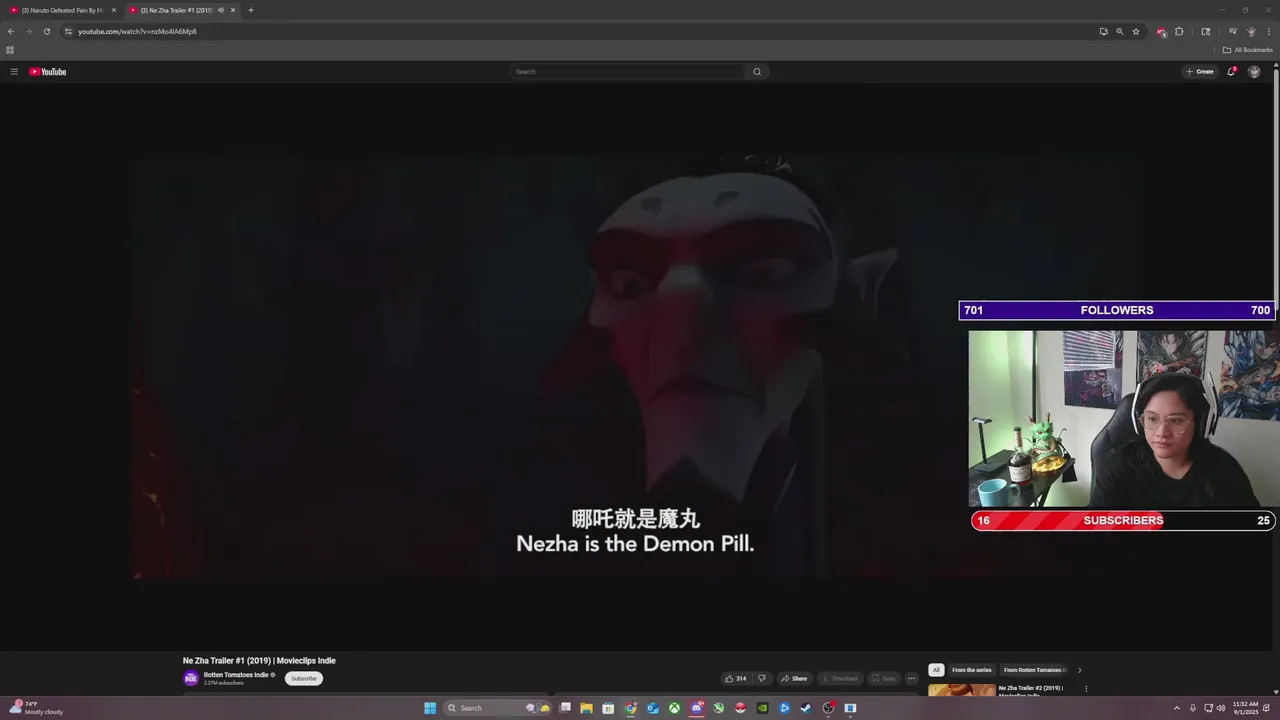Viewport: 1280px width, 720px height.
Task: Select the From Rotten Tomatoes chip
Action: coord(1034,670)
